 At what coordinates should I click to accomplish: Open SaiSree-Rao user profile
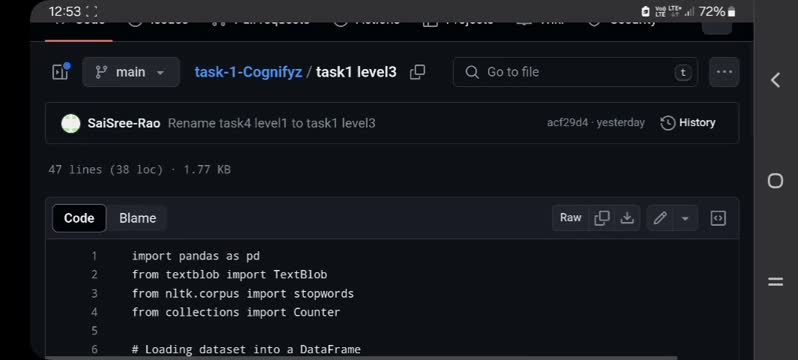(124, 123)
